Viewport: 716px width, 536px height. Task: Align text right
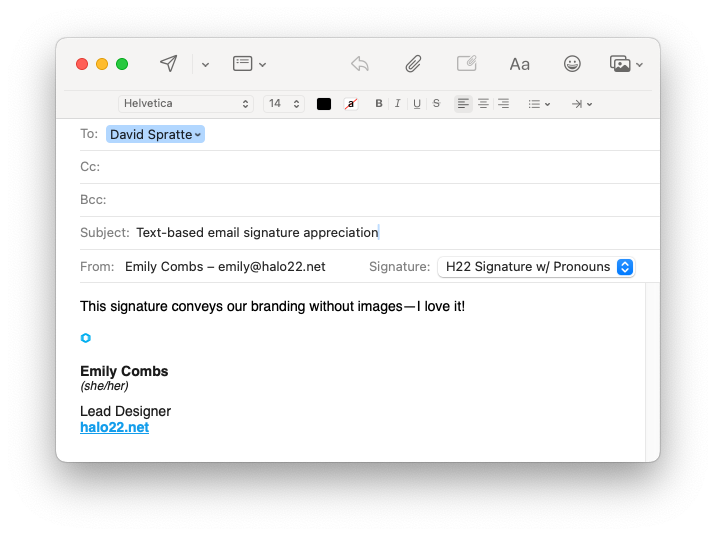pyautogui.click(x=503, y=104)
